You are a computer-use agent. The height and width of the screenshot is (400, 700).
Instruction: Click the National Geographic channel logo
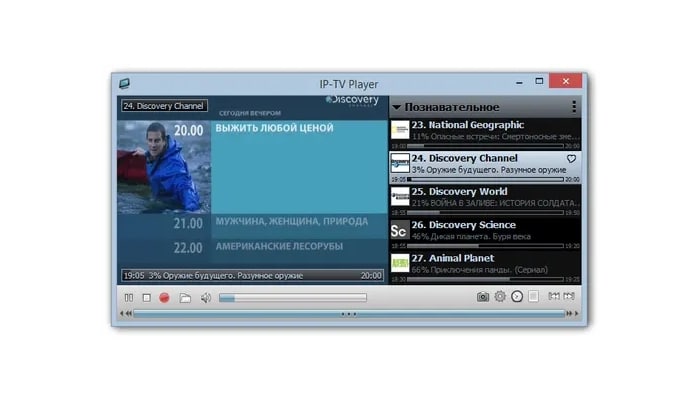pyautogui.click(x=400, y=130)
